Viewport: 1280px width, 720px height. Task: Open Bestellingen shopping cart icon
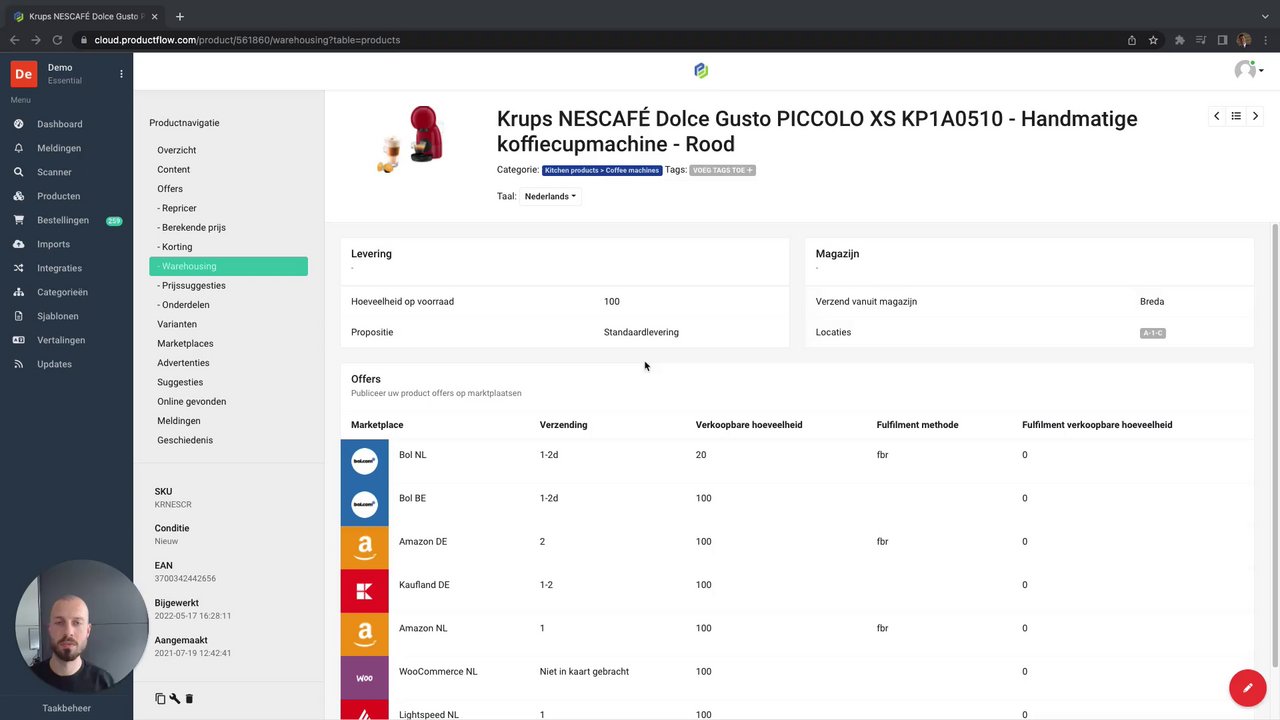click(x=18, y=220)
